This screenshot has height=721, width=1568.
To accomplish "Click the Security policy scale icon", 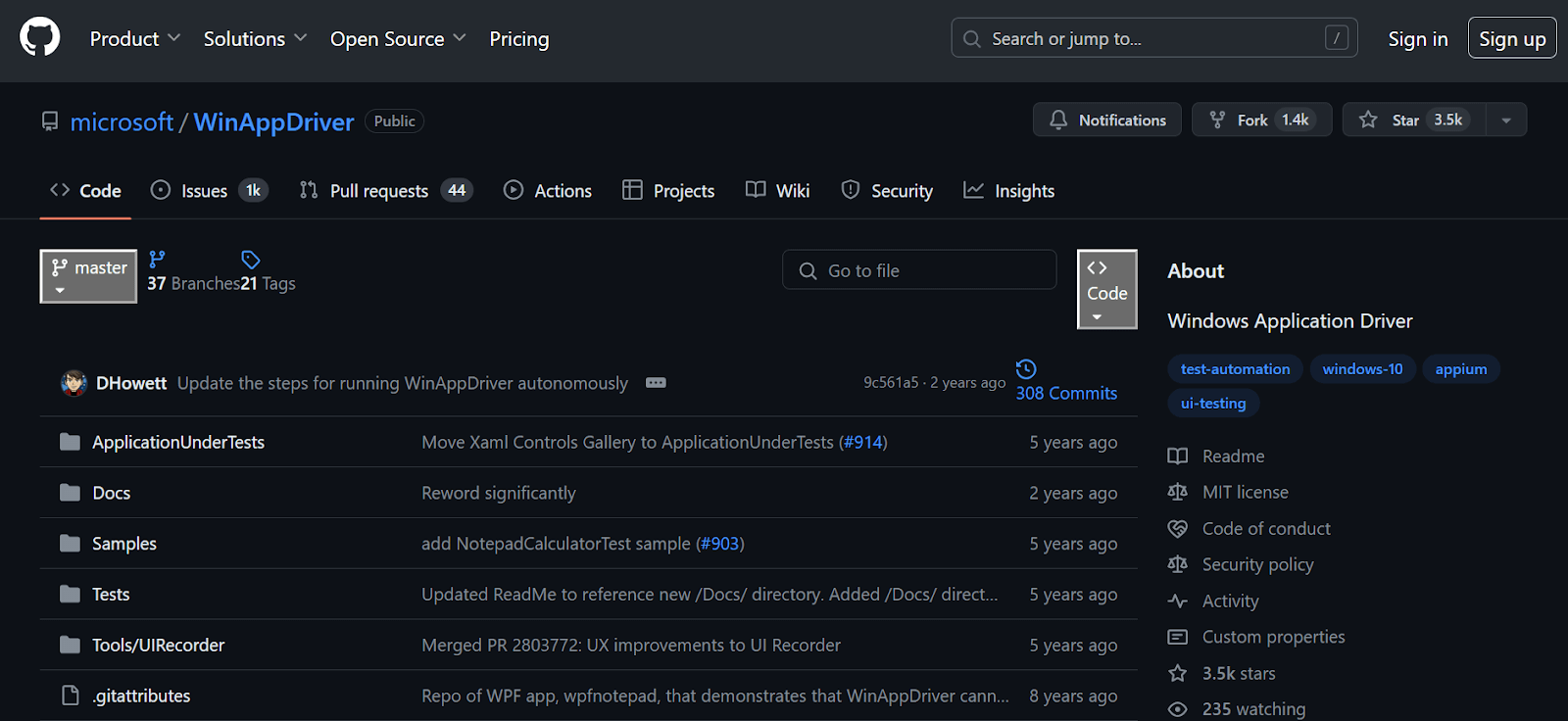I will tap(1178, 564).
